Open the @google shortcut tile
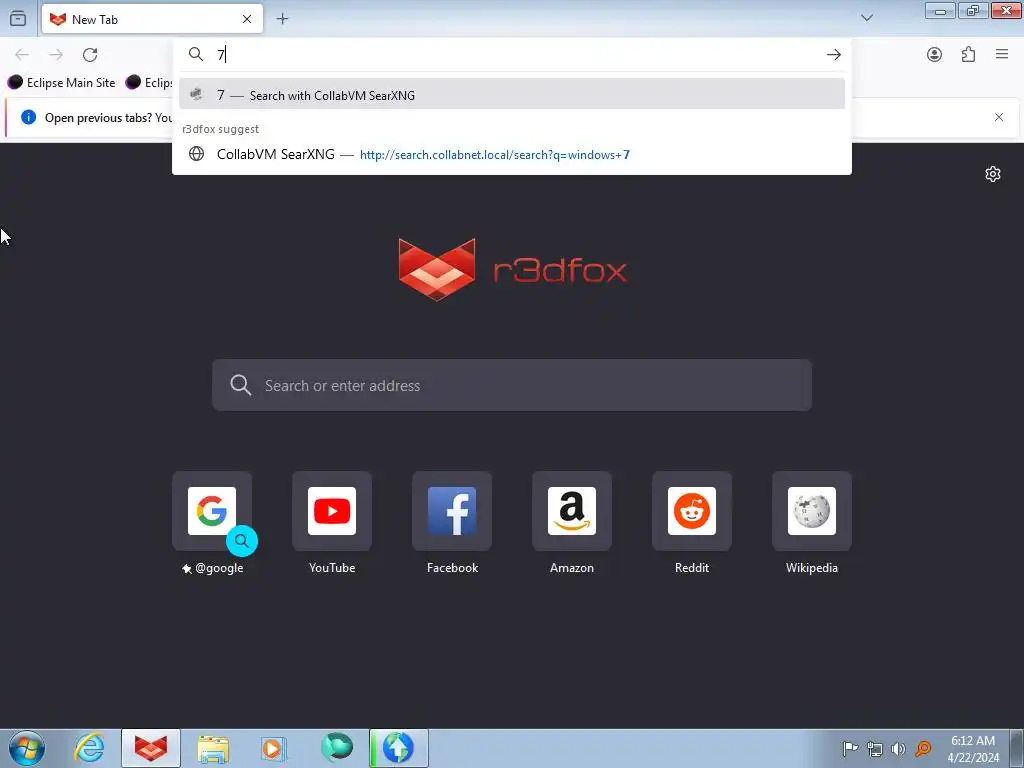This screenshot has height=768, width=1024. pyautogui.click(x=212, y=511)
